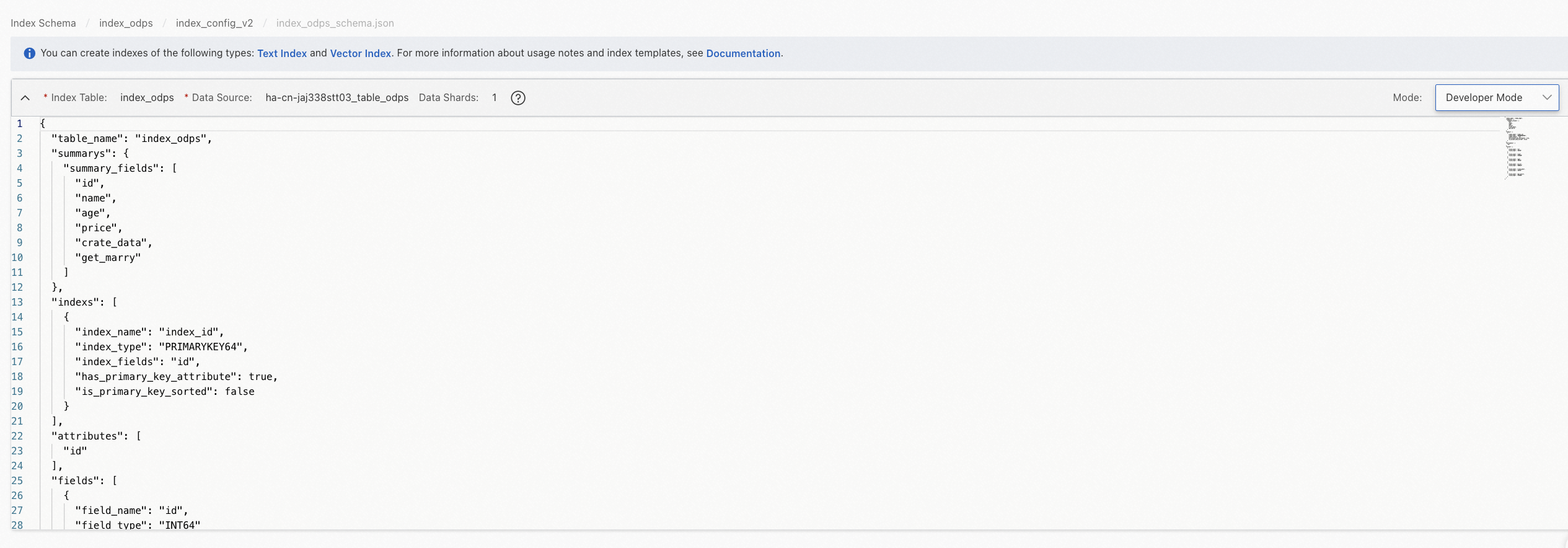The height and width of the screenshot is (548, 1568).
Task: Go to index_config_v2 breadcrumb
Action: point(214,23)
